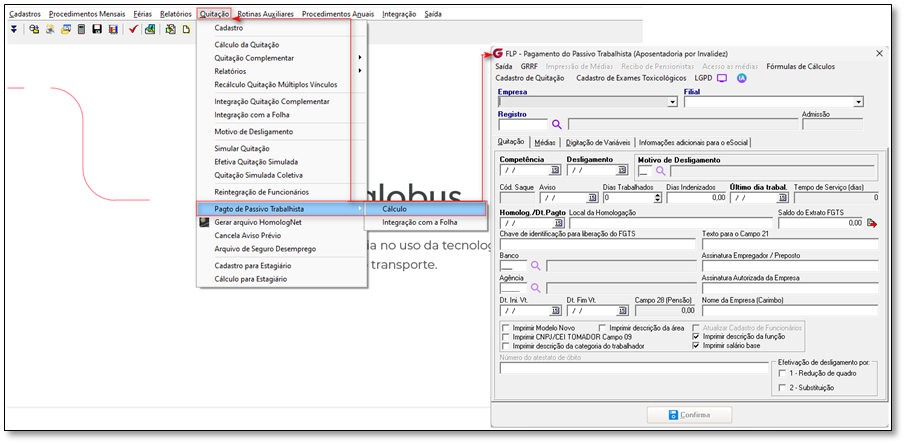This screenshot has width=905, height=444.
Task: Expand Pagto de Passivo Trabalhista submenu
Action: point(360,208)
